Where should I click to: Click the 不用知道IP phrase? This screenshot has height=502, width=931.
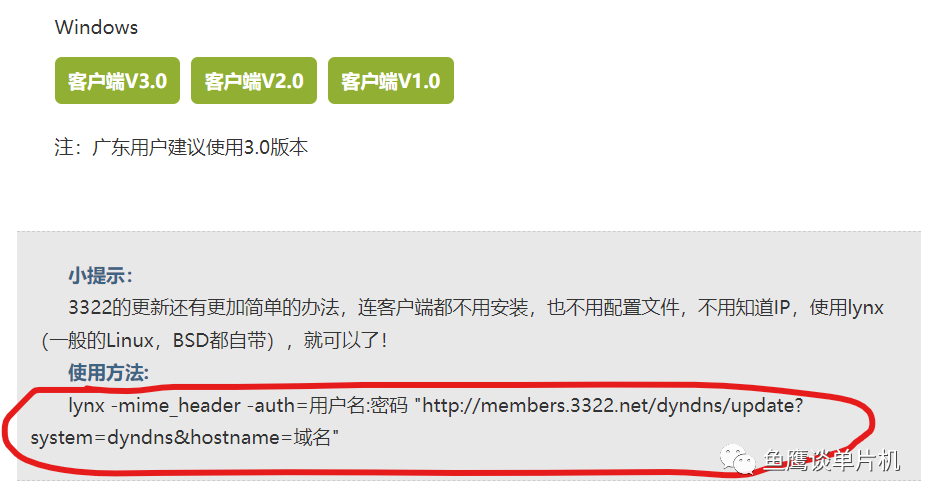[x=743, y=308]
